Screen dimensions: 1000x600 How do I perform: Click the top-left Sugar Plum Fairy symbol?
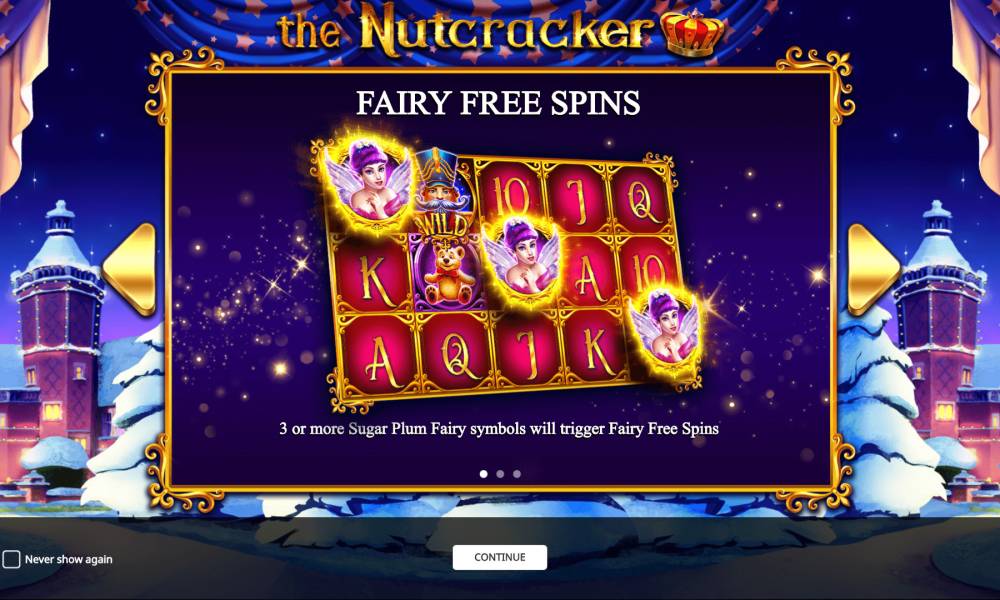pos(369,179)
